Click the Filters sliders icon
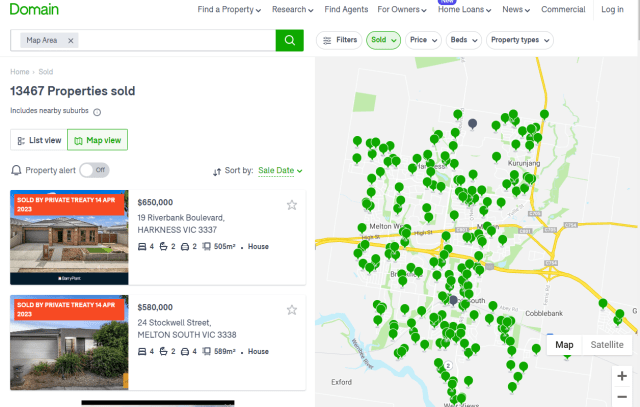 (x=327, y=40)
